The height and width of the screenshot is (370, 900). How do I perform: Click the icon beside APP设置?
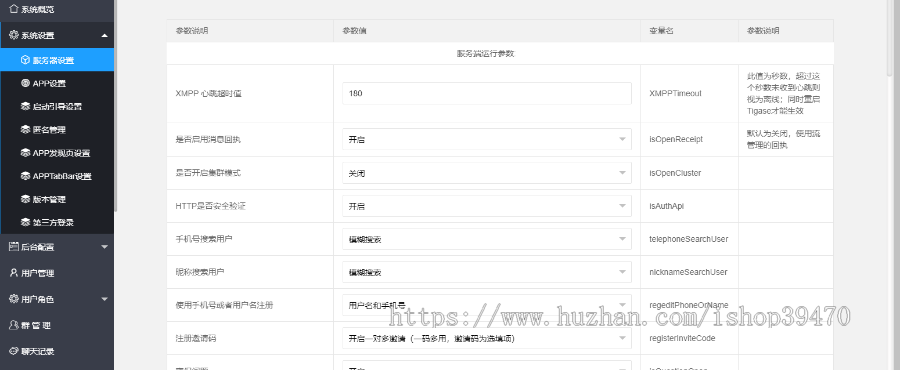click(25, 83)
